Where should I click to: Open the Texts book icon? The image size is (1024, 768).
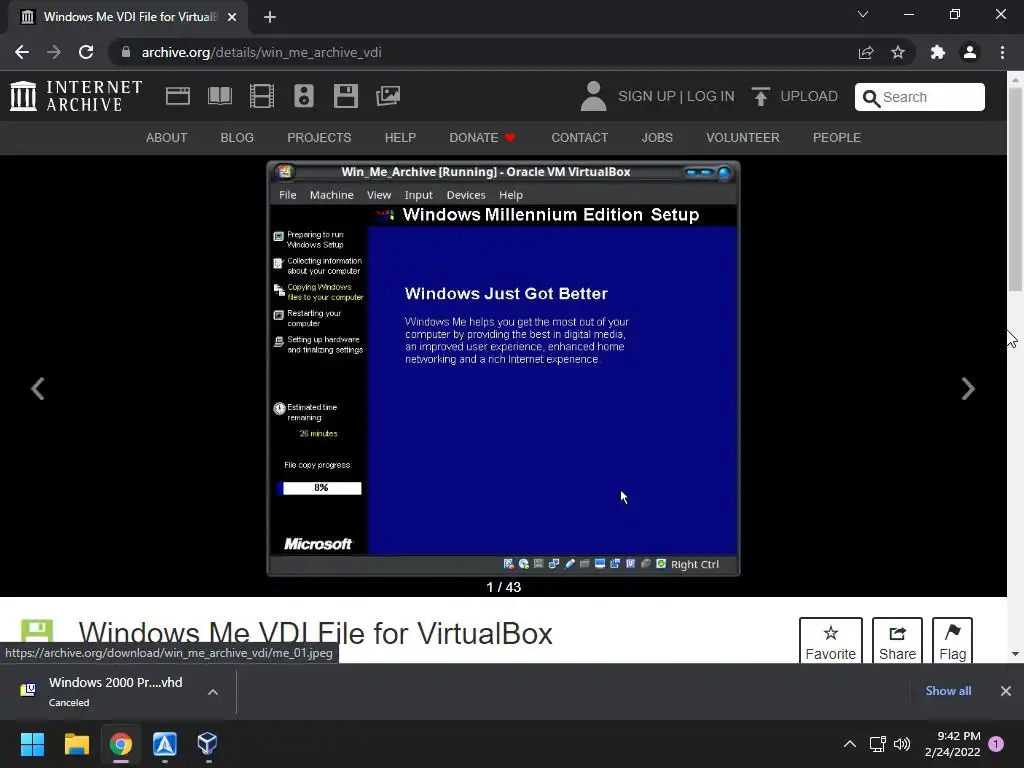[219, 96]
